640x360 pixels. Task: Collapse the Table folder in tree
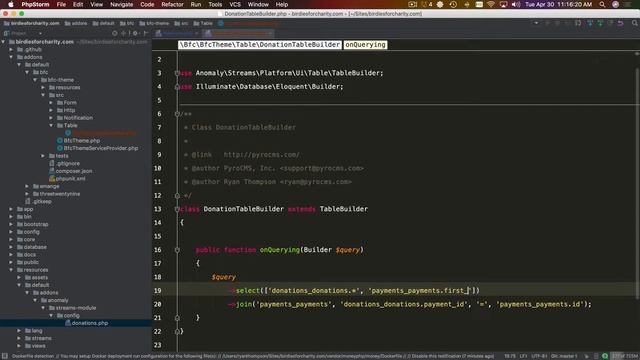51,126
